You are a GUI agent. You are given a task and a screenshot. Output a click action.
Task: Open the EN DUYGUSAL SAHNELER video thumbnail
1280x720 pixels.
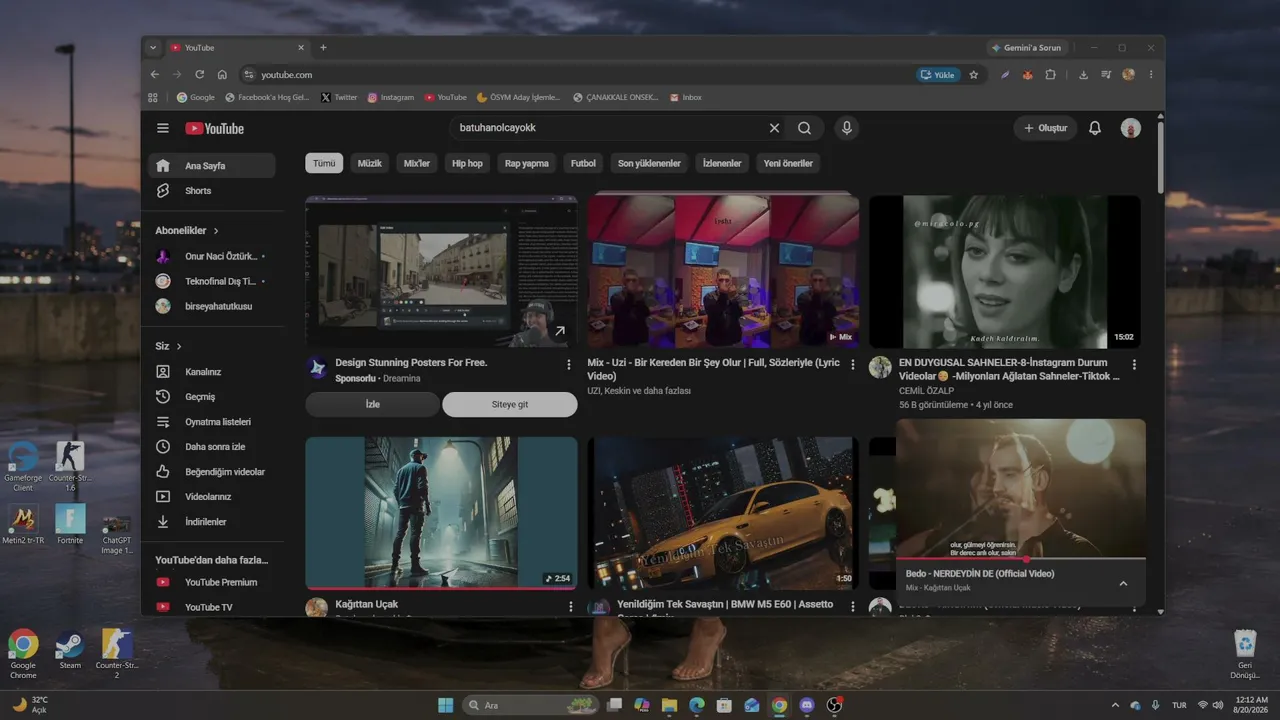tap(1005, 271)
